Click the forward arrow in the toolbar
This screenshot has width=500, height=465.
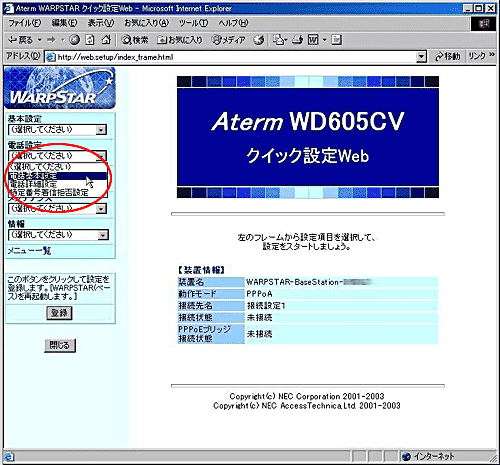[x=52, y=40]
